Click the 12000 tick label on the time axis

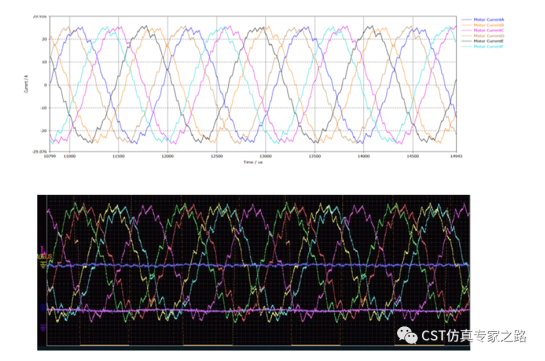(x=167, y=156)
